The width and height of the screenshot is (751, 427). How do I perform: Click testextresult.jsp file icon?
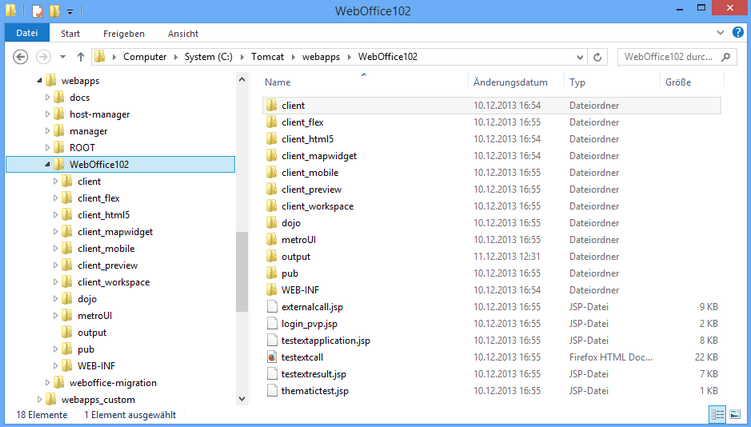272,374
